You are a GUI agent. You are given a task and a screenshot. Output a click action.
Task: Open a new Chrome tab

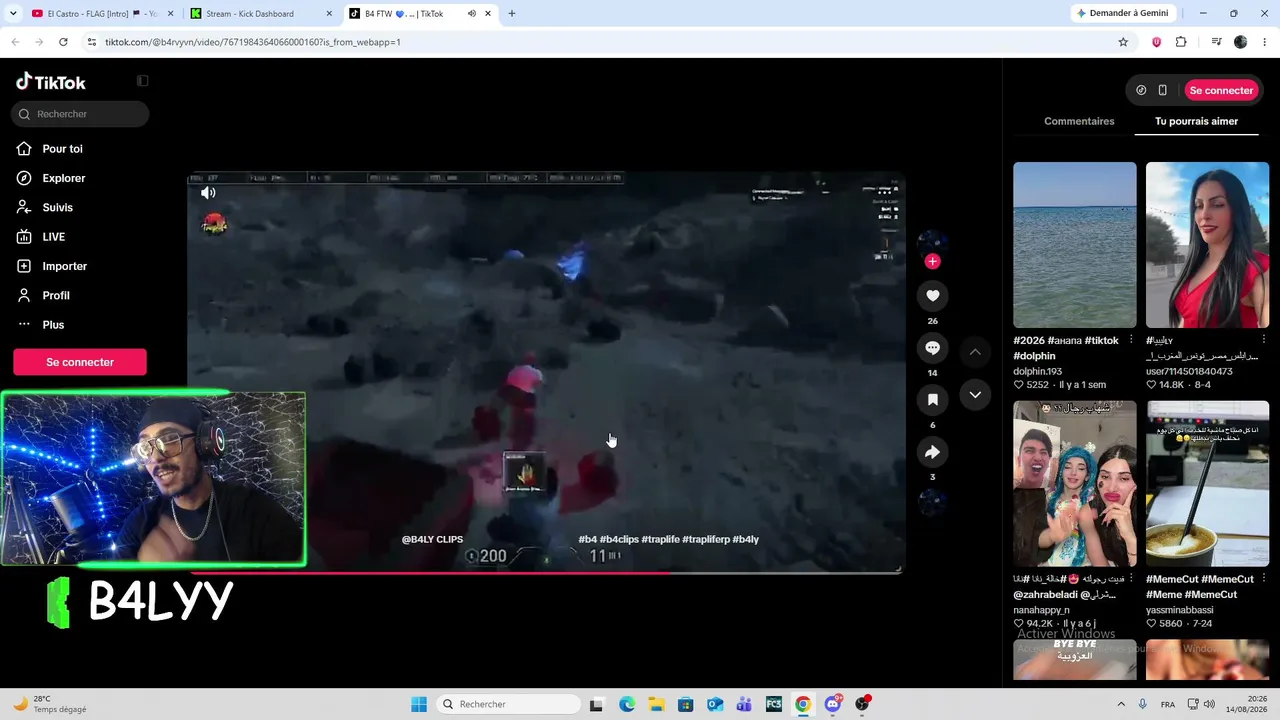[x=511, y=14]
